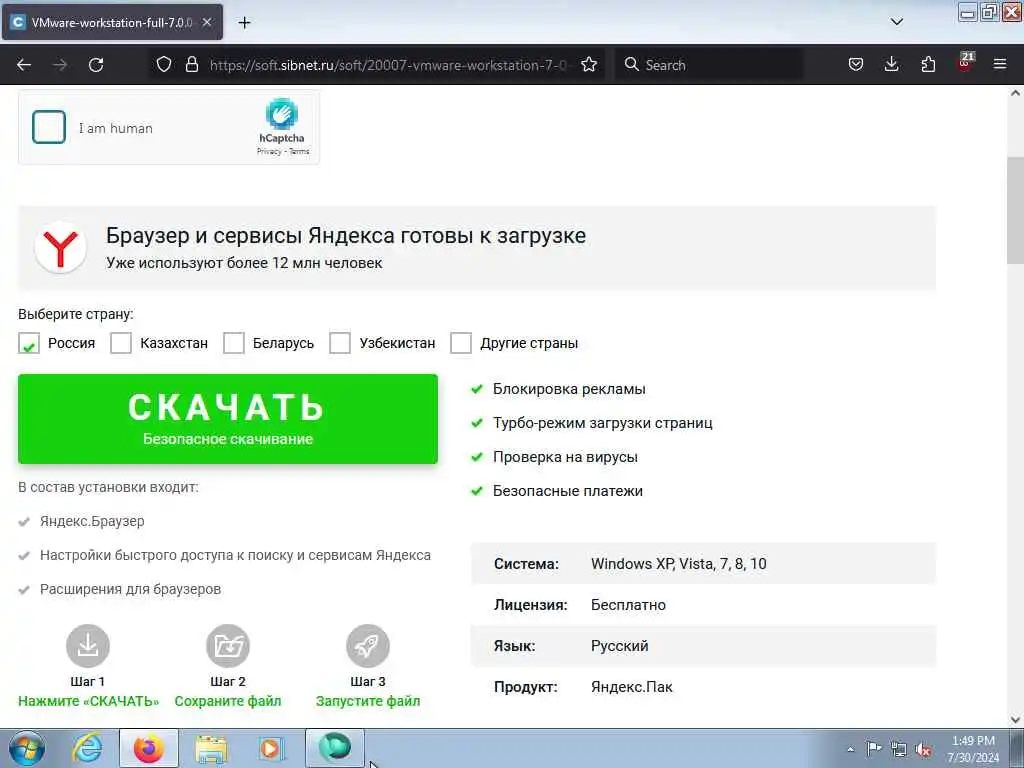Click the Блокировка рекламы text
The height and width of the screenshot is (768, 1024).
[x=569, y=389]
